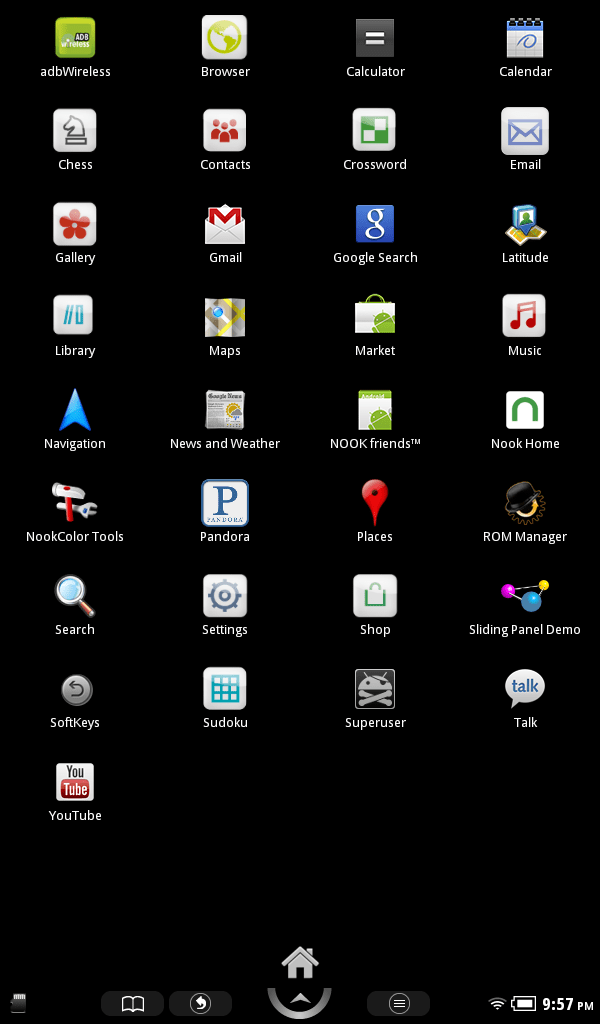This screenshot has height=1024, width=600.
Task: Open the YouTube app
Action: tap(75, 782)
